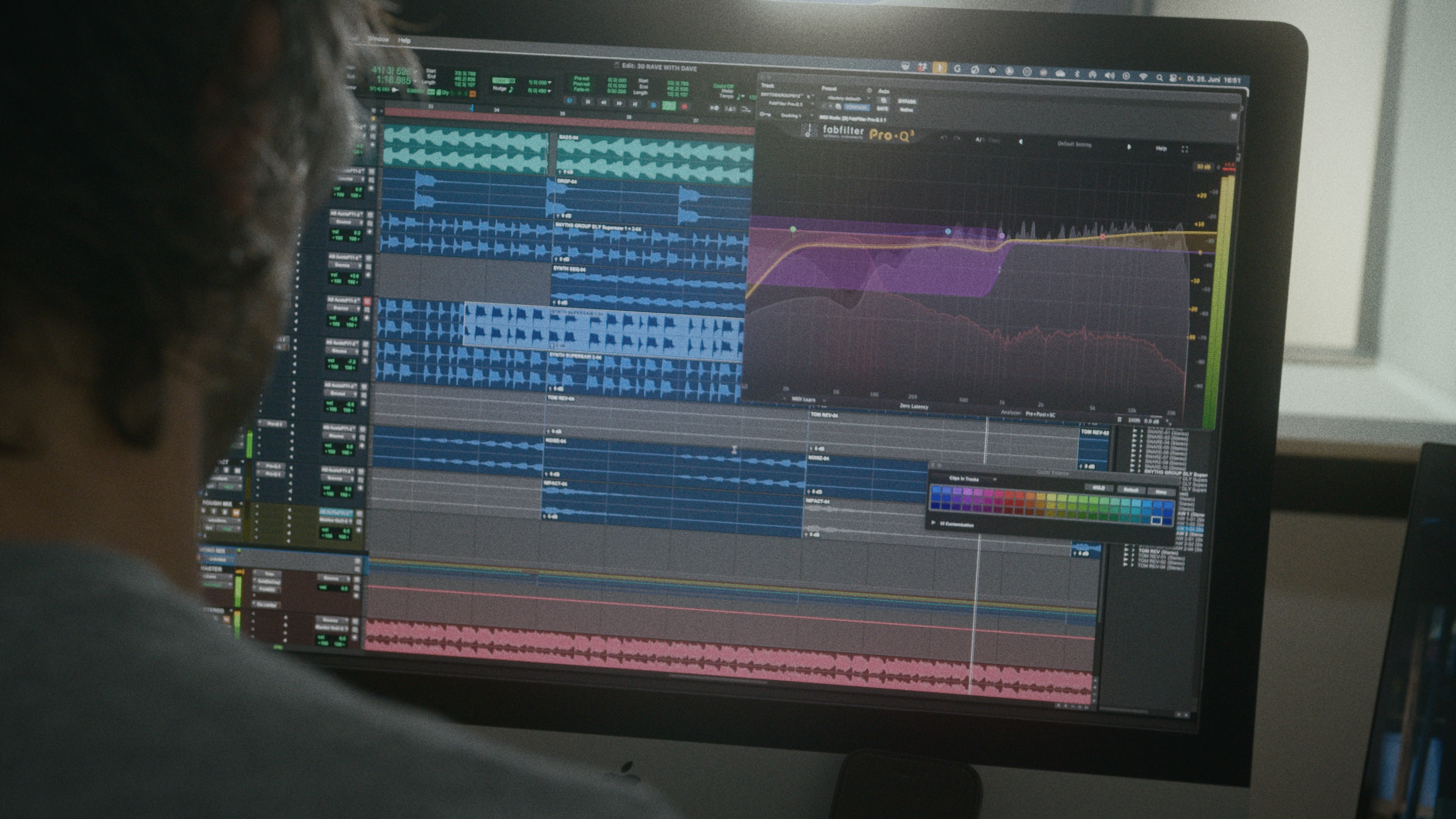
Task: Toggle the SAFE automation button
Action: tap(882, 108)
